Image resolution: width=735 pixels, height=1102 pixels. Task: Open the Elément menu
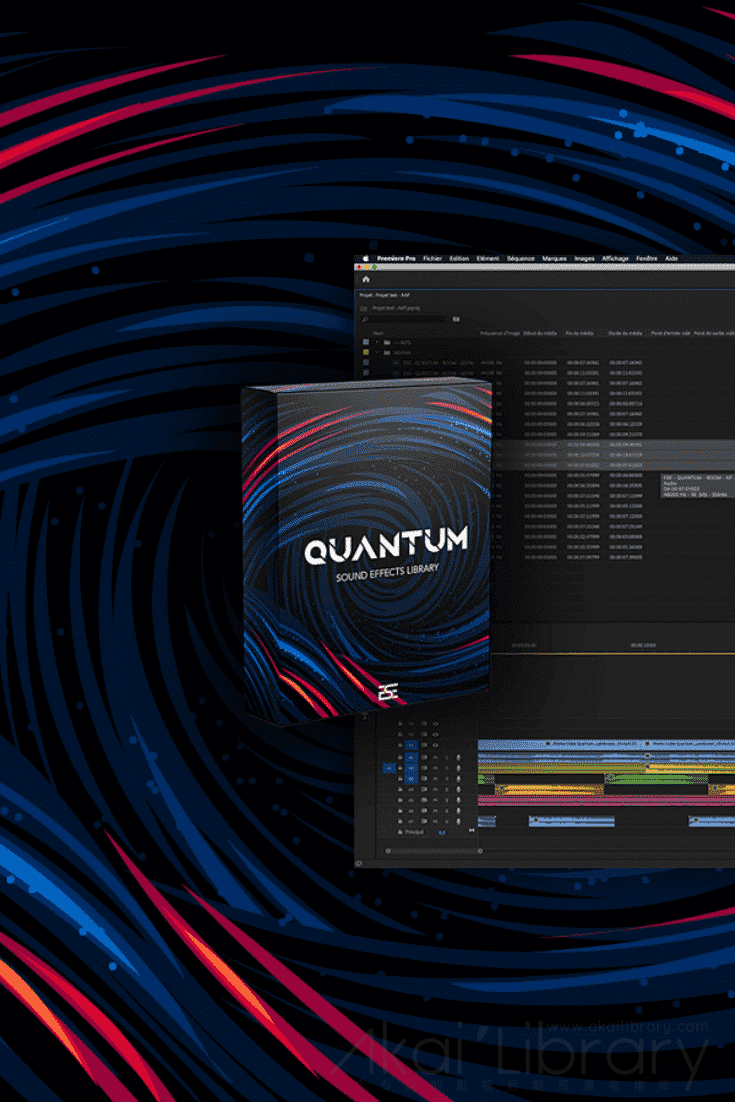488,259
